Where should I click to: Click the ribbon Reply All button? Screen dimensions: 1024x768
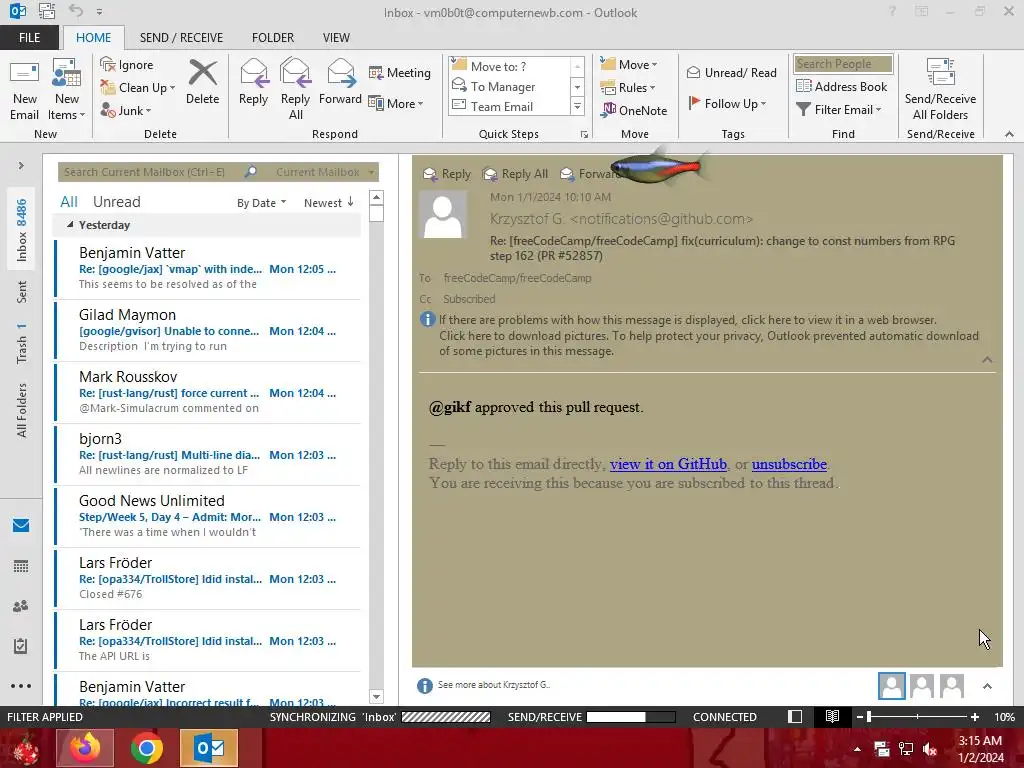coord(295,89)
